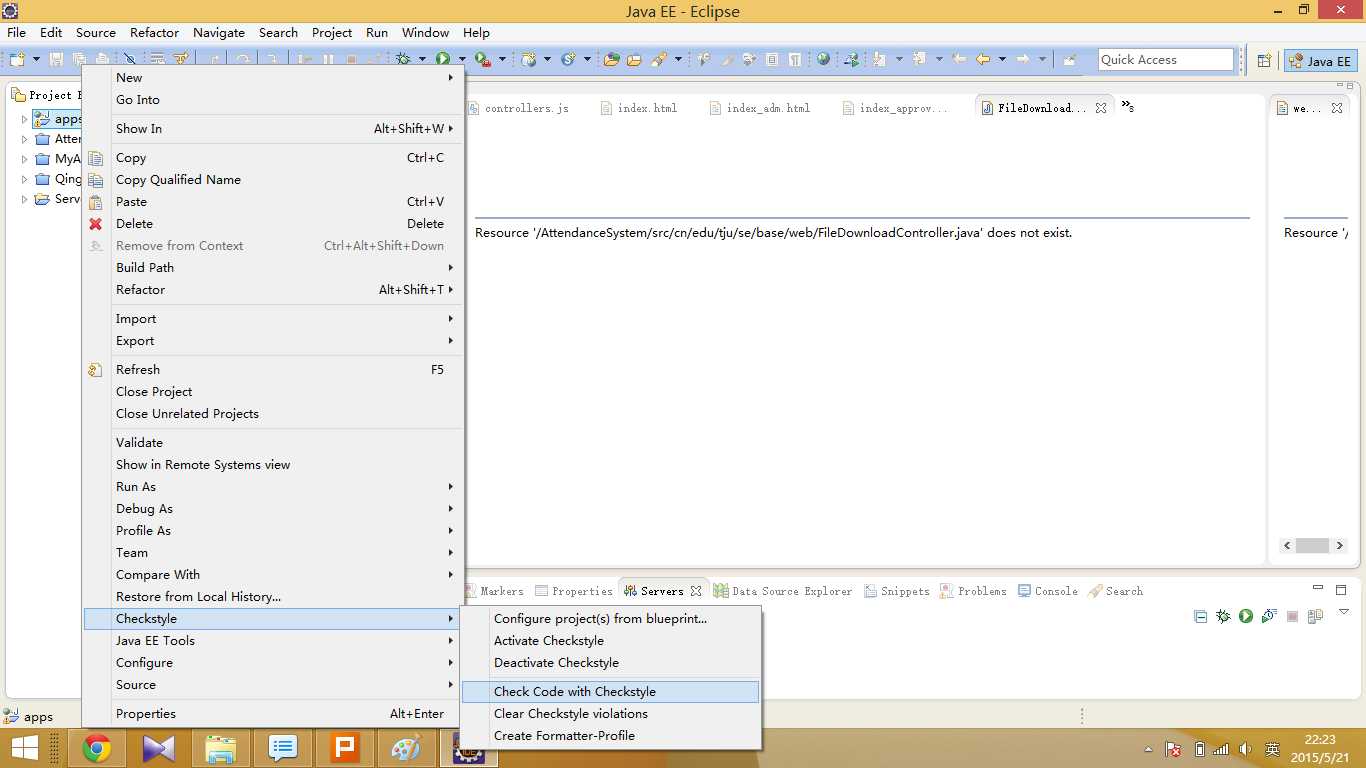Open the Paint app in taskbar
Image resolution: width=1366 pixels, height=768 pixels.
tap(407, 748)
